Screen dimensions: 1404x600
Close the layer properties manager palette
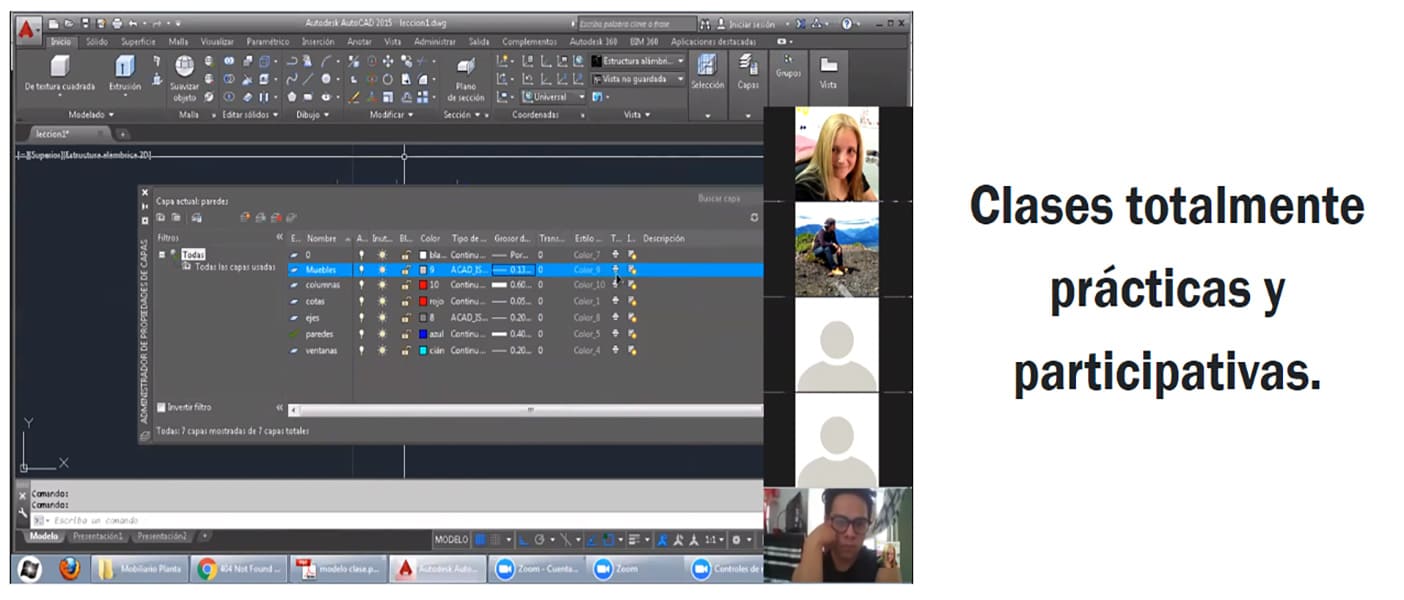pos(144,193)
